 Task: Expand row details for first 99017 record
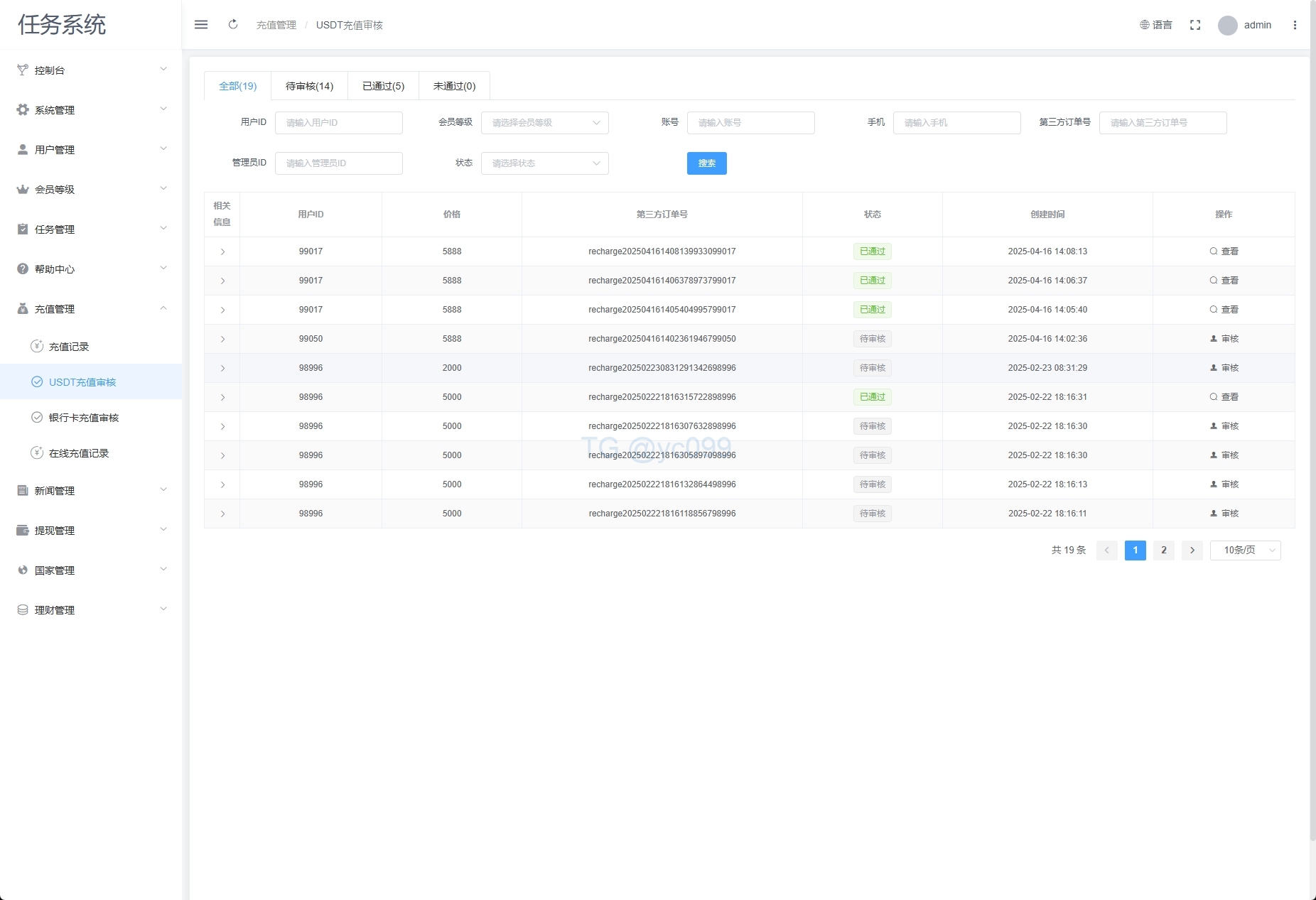point(222,251)
